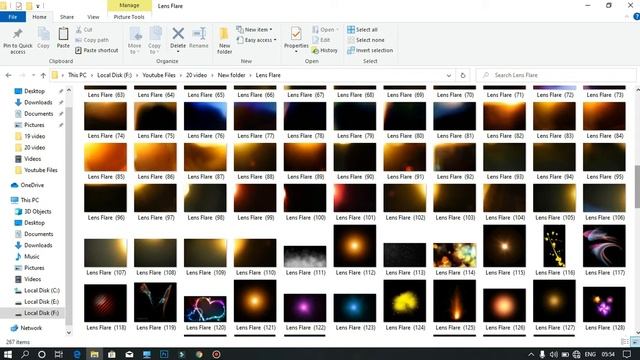Switch to details view icon
Image resolution: width=640 pixels, height=360 pixels.
pyautogui.click(x=625, y=342)
